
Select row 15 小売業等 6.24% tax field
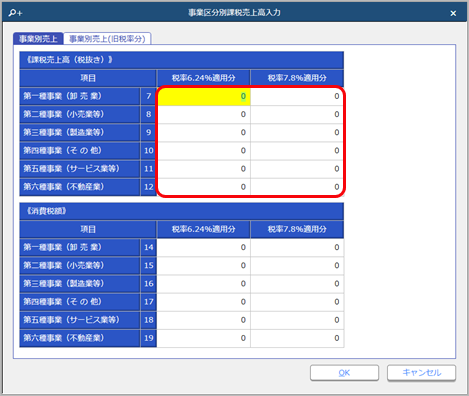tap(203, 266)
